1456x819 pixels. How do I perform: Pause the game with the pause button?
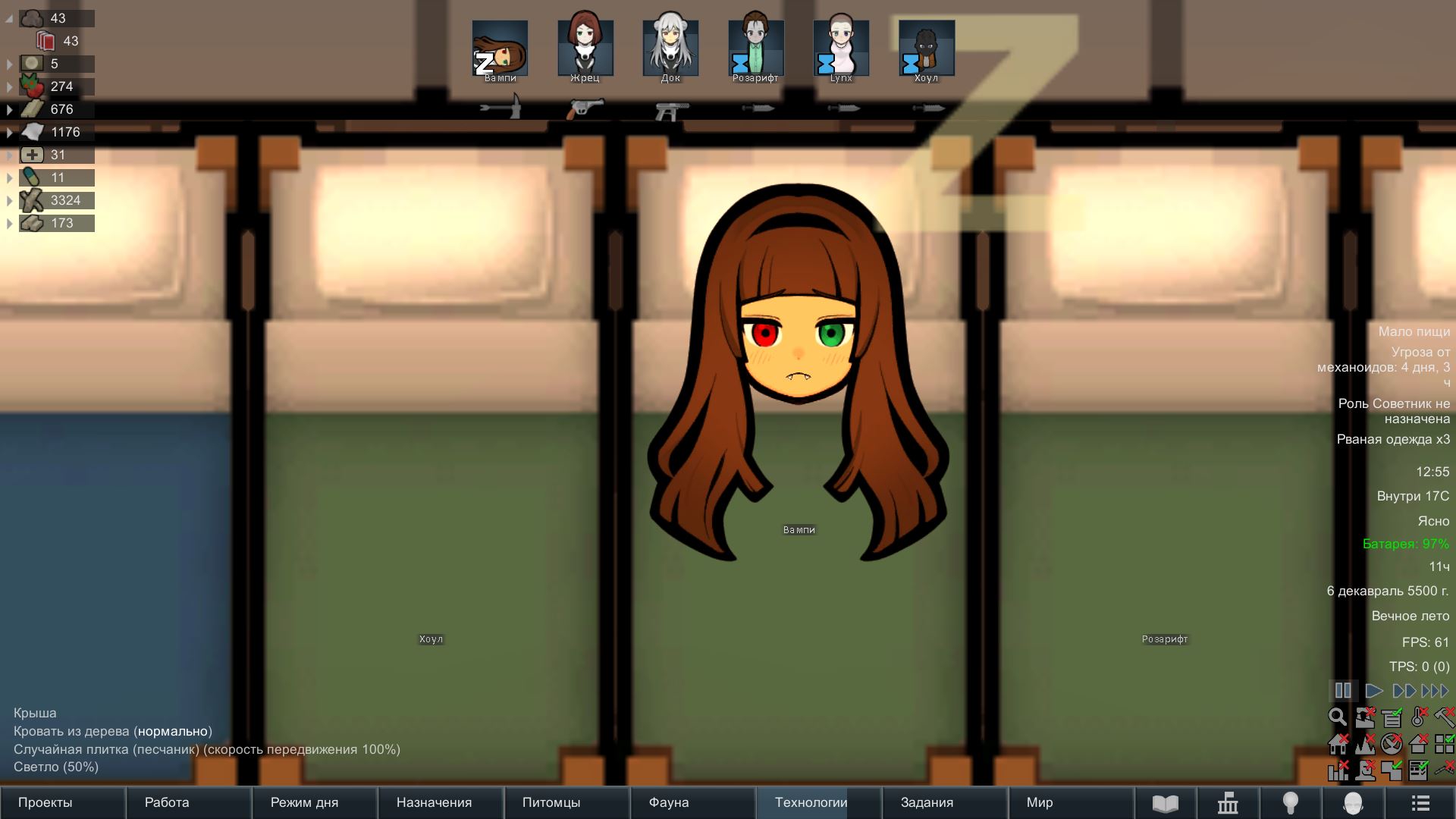click(x=1342, y=691)
